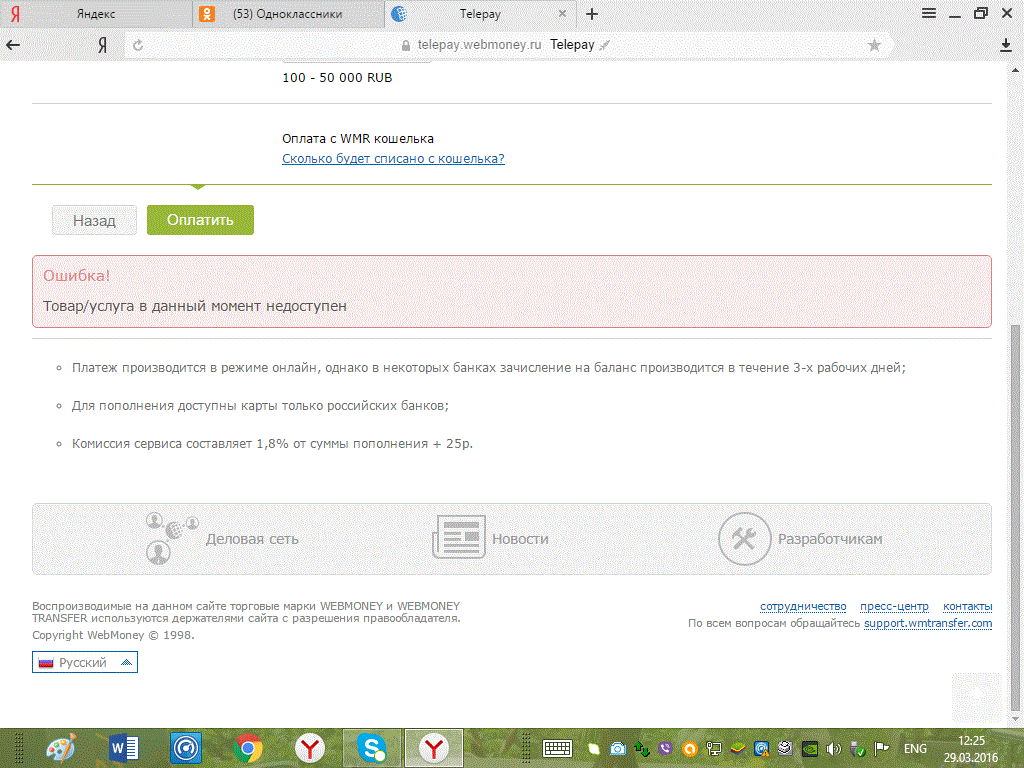Open Paint from the taskbar
1024x768 pixels.
coord(61,748)
